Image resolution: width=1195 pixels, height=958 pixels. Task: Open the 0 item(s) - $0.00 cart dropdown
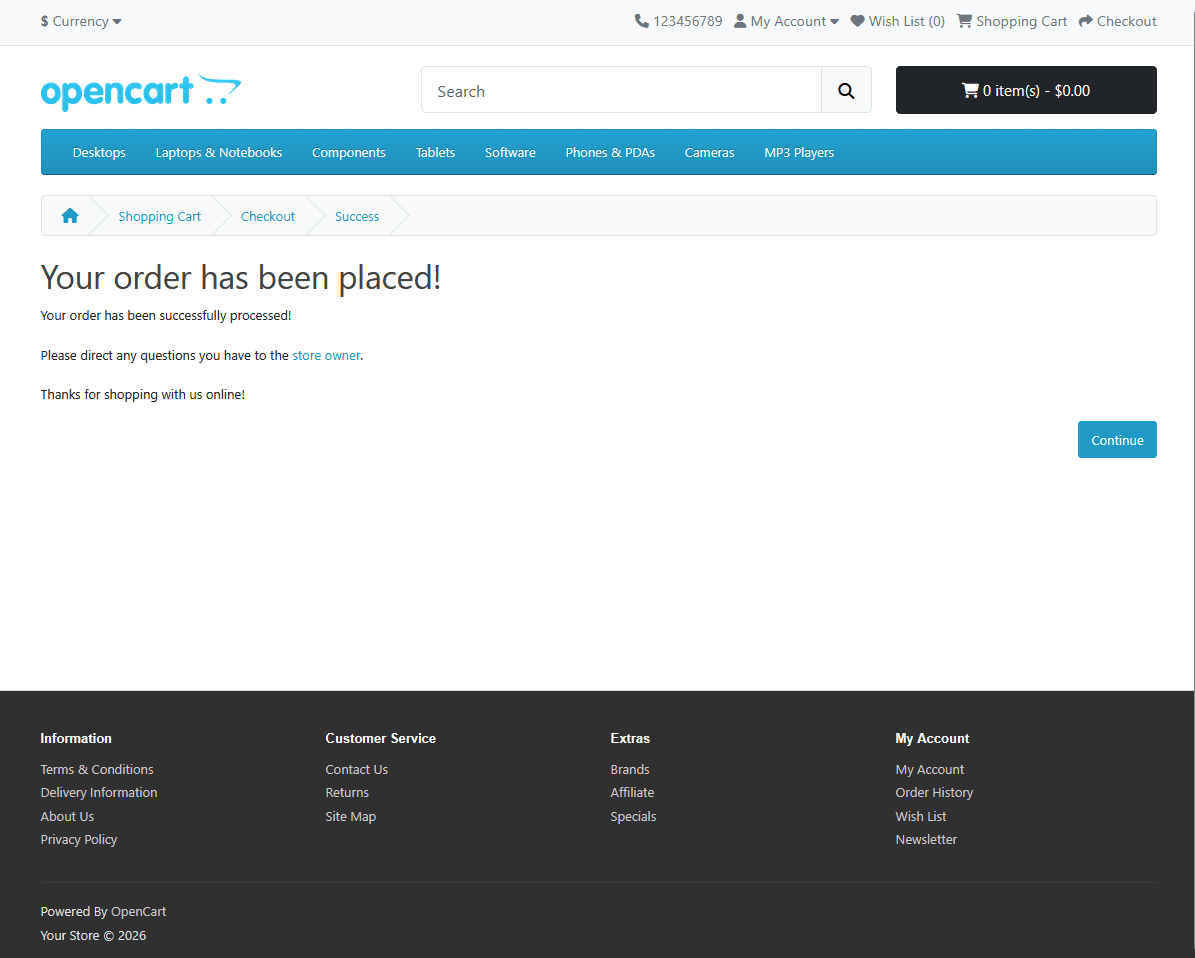(x=1026, y=90)
